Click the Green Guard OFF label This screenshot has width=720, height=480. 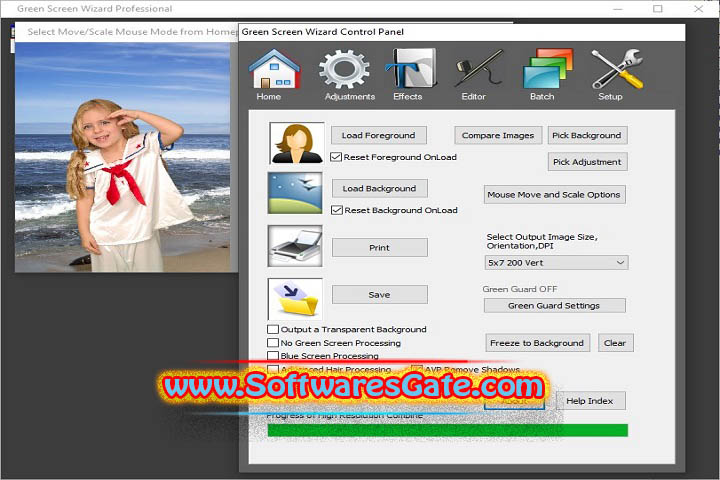tap(519, 289)
